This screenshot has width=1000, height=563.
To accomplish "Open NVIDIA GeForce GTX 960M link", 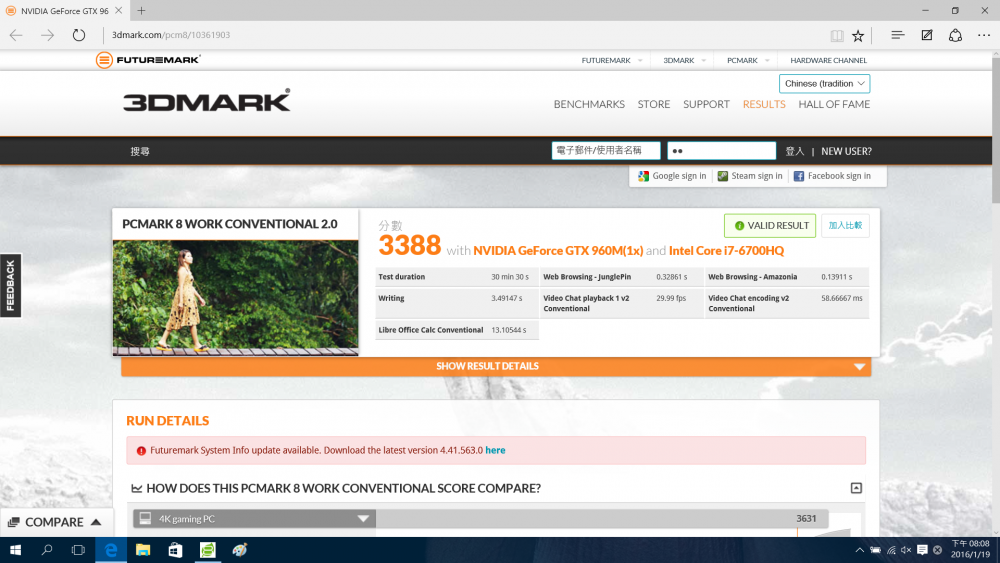I will (x=558, y=251).
